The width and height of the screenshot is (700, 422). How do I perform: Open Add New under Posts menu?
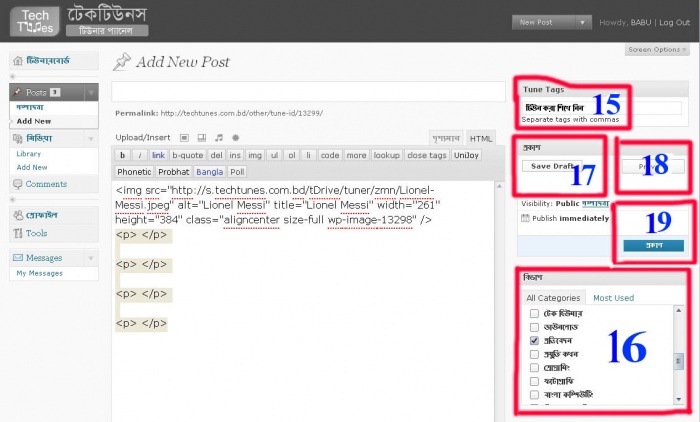(34, 121)
